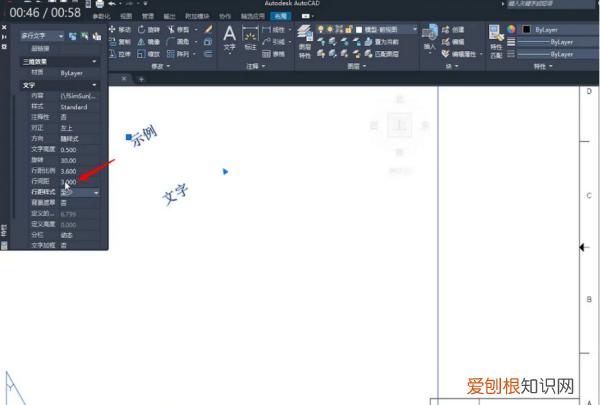Click the color wheel icon in Properties panel

[x=511, y=29]
